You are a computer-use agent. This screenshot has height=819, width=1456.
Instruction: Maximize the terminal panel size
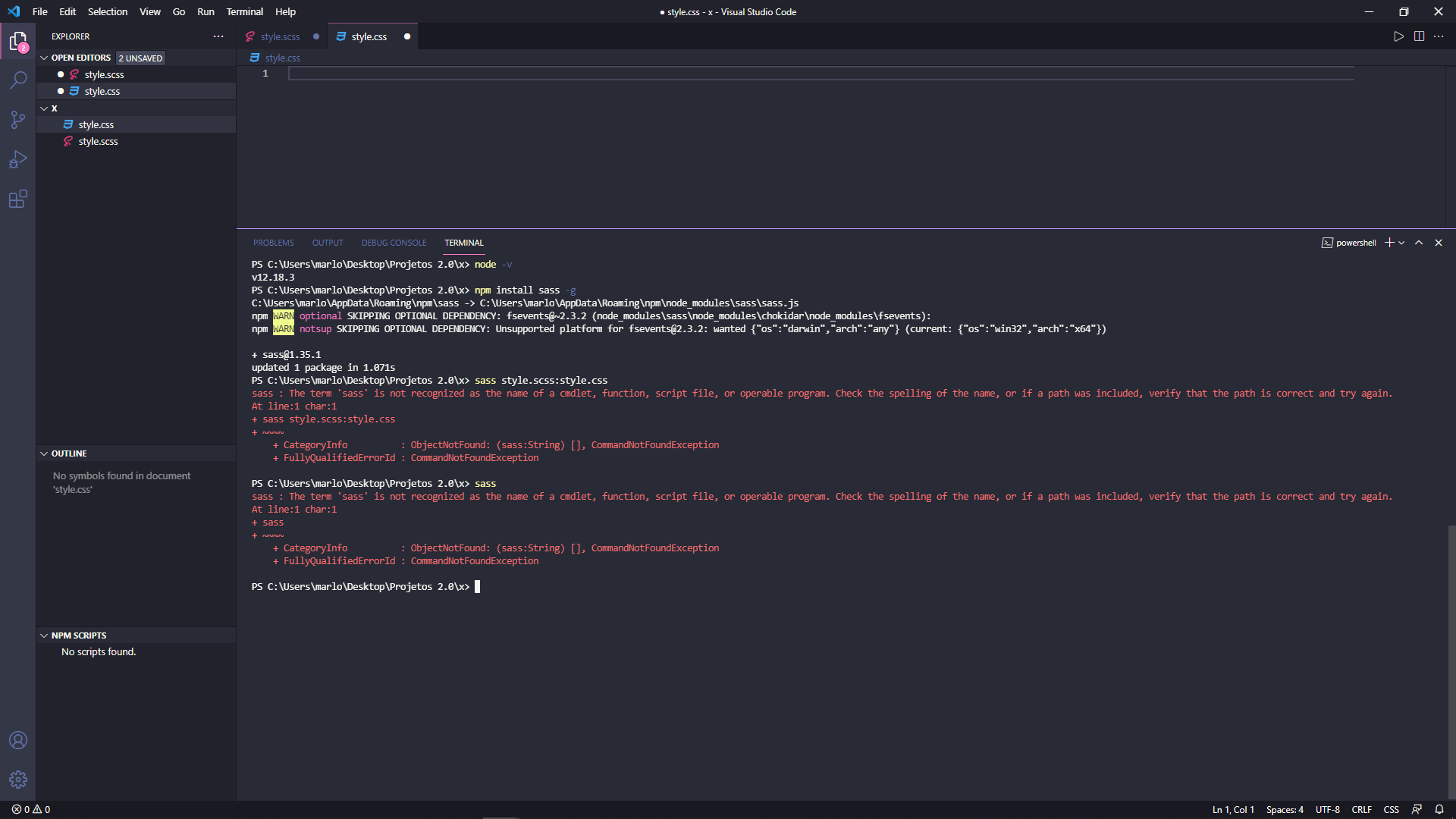tap(1419, 243)
